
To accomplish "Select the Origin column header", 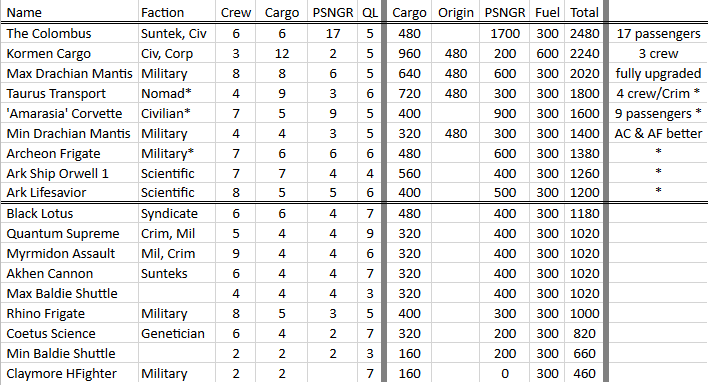I will [456, 12].
